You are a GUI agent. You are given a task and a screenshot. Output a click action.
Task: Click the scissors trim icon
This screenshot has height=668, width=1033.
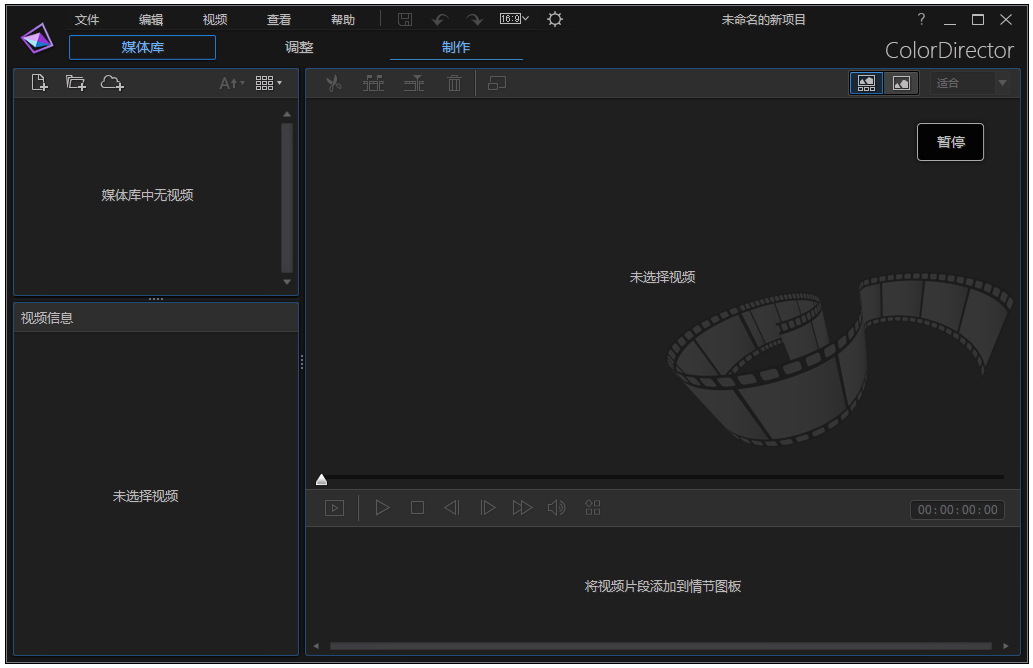click(334, 84)
